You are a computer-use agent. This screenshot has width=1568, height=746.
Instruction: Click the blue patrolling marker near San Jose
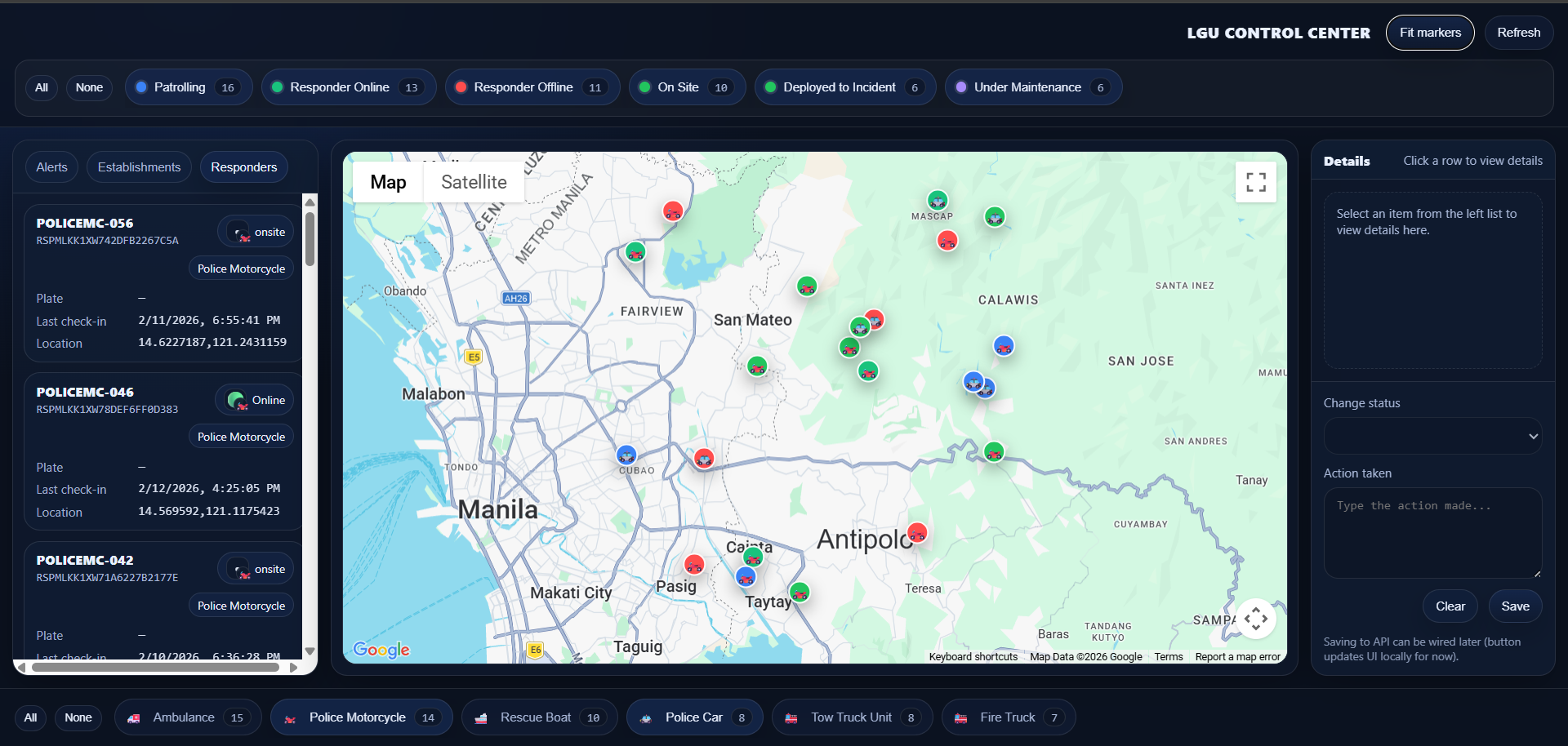click(x=1003, y=345)
